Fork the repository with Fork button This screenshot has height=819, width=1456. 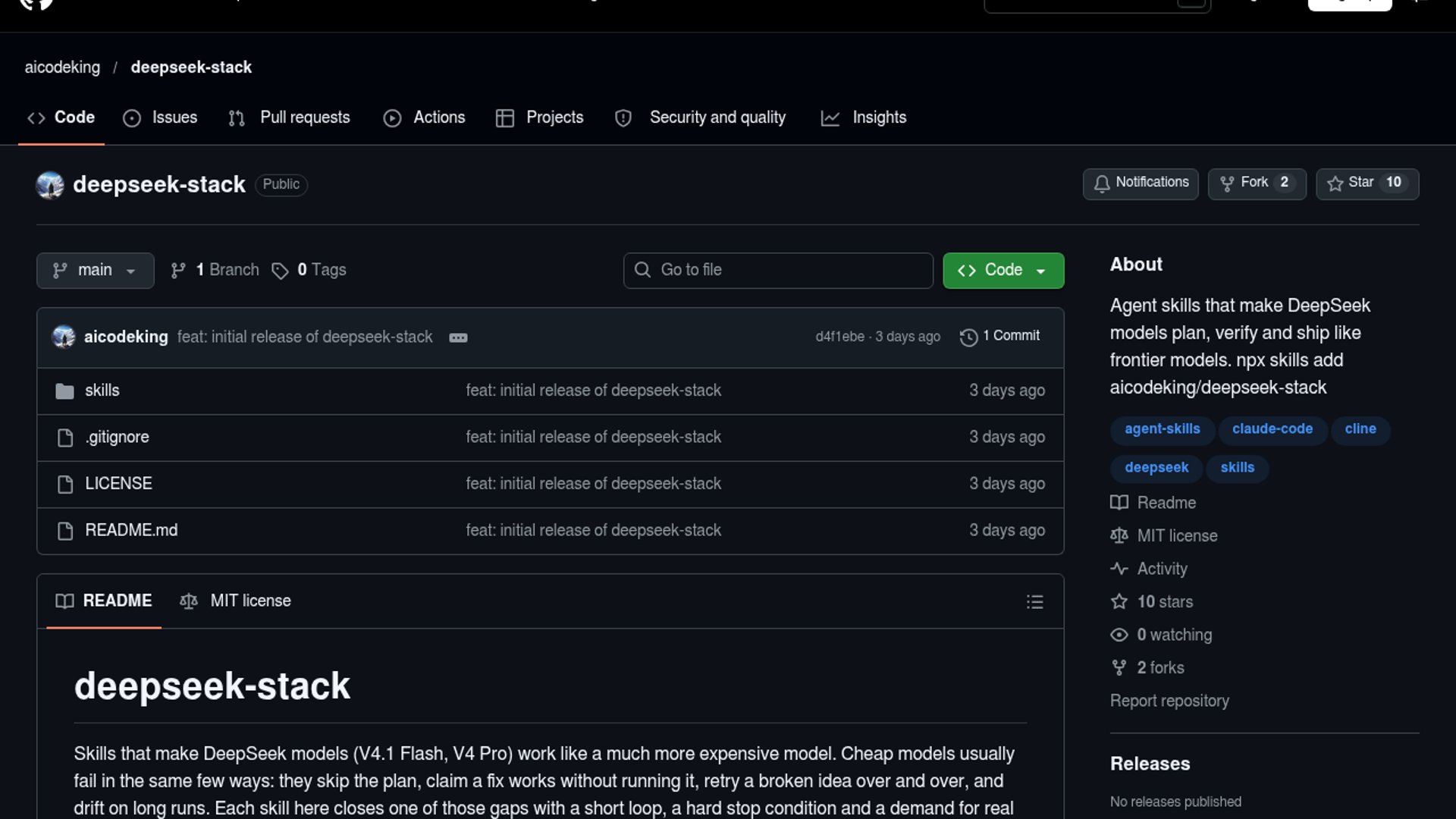click(1257, 184)
